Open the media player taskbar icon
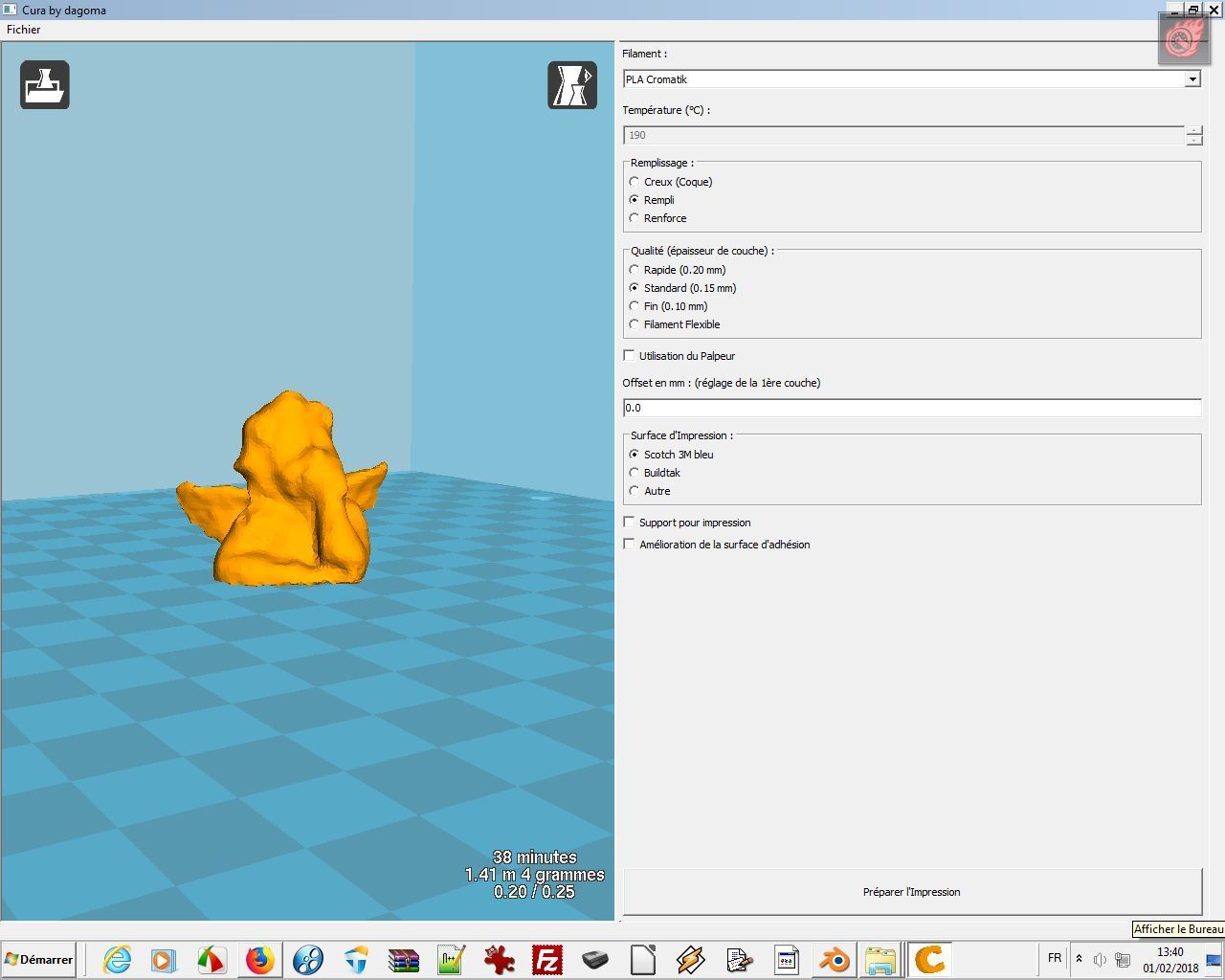The image size is (1225, 980). pos(164,960)
